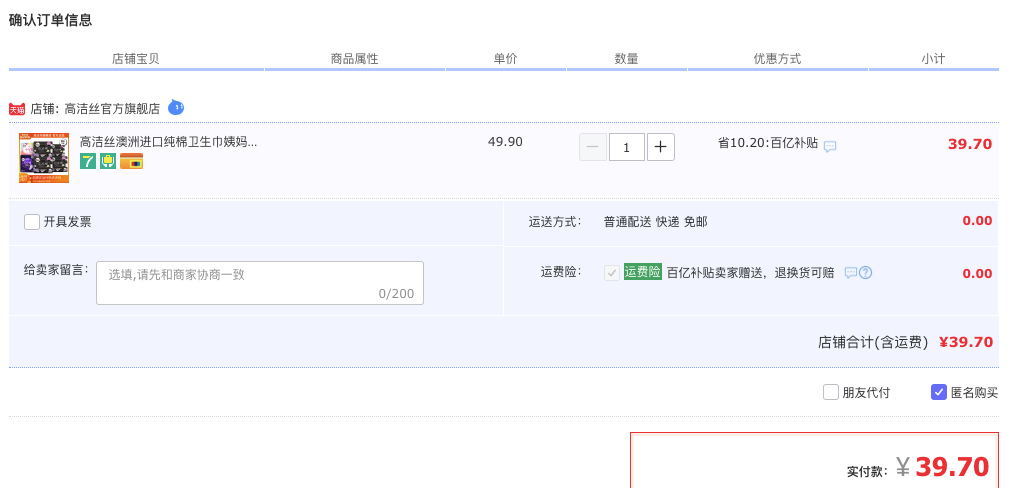Click the green 7-day return service icon
Screen dimensions: 1009x488
point(88,161)
